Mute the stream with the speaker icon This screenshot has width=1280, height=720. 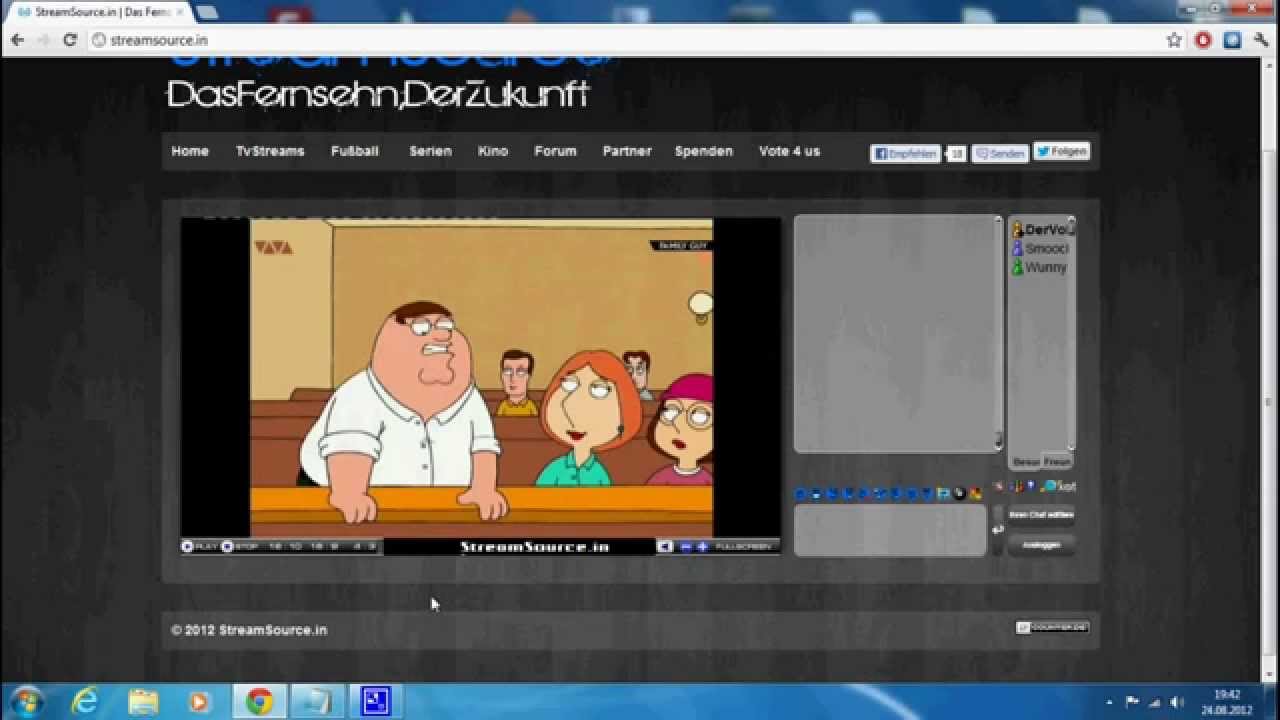(665, 547)
